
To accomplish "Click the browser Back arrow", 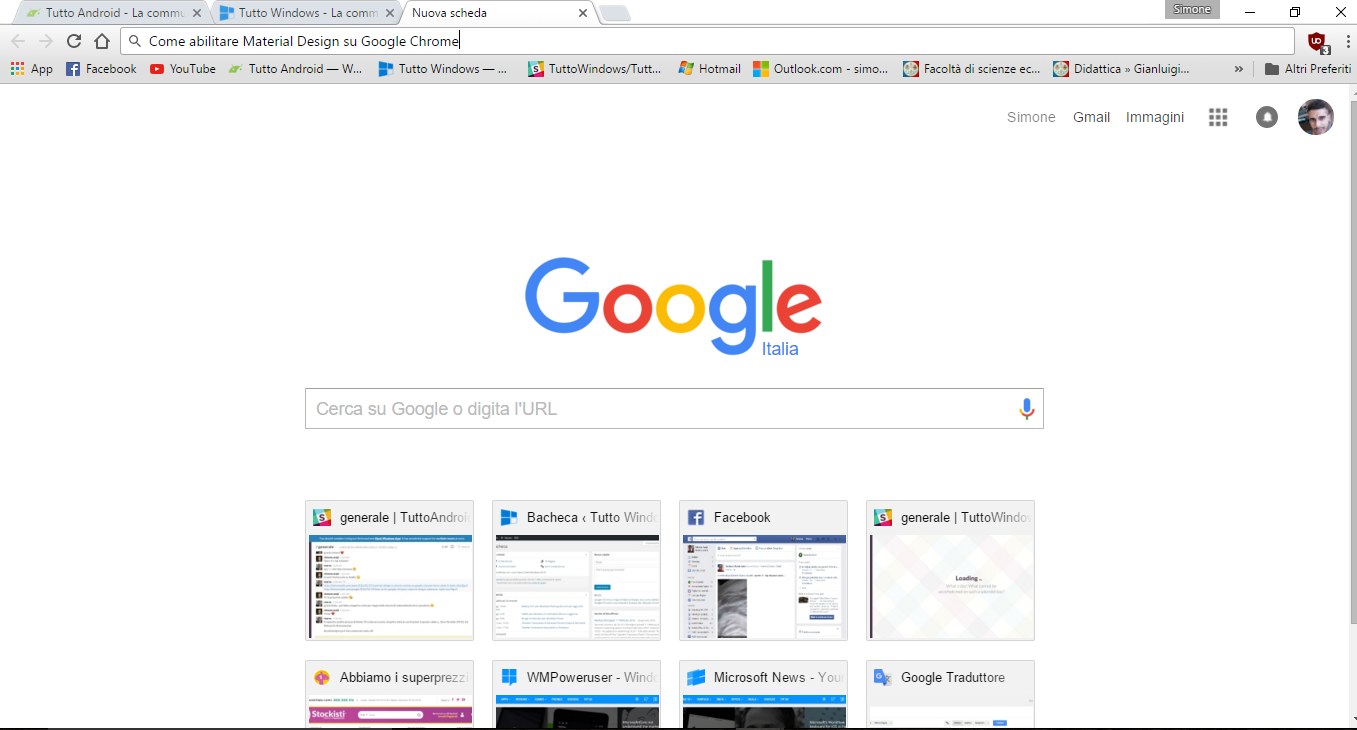I will point(18,41).
